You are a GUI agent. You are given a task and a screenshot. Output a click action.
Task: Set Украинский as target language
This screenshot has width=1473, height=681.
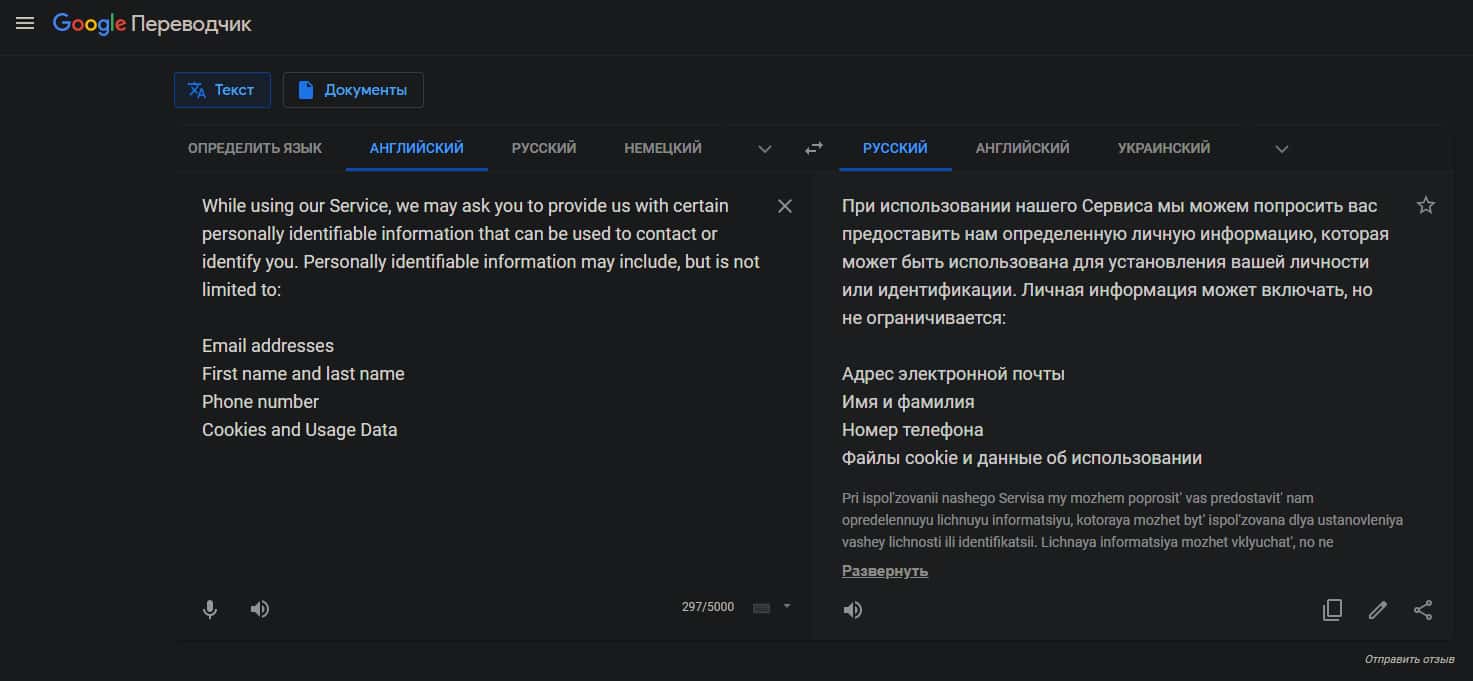(x=1164, y=148)
